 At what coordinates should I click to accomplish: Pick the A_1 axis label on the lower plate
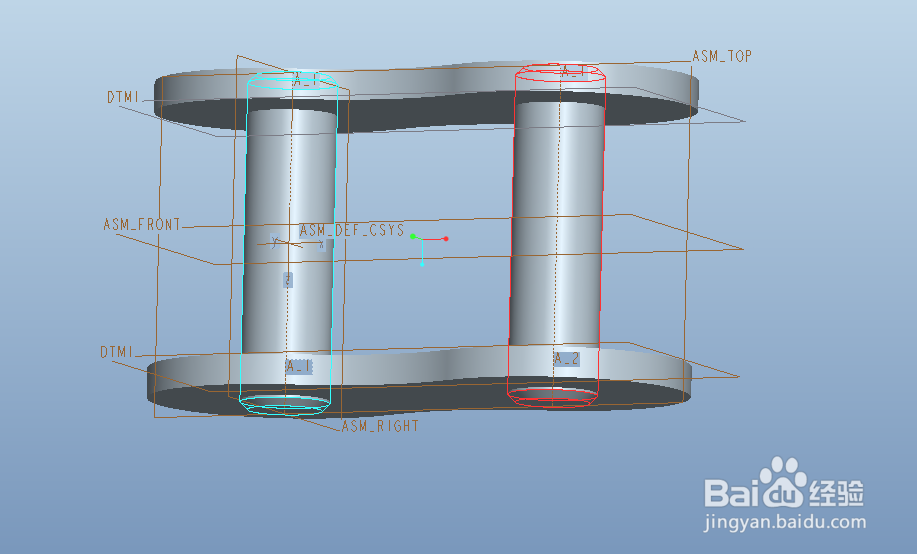[299, 366]
